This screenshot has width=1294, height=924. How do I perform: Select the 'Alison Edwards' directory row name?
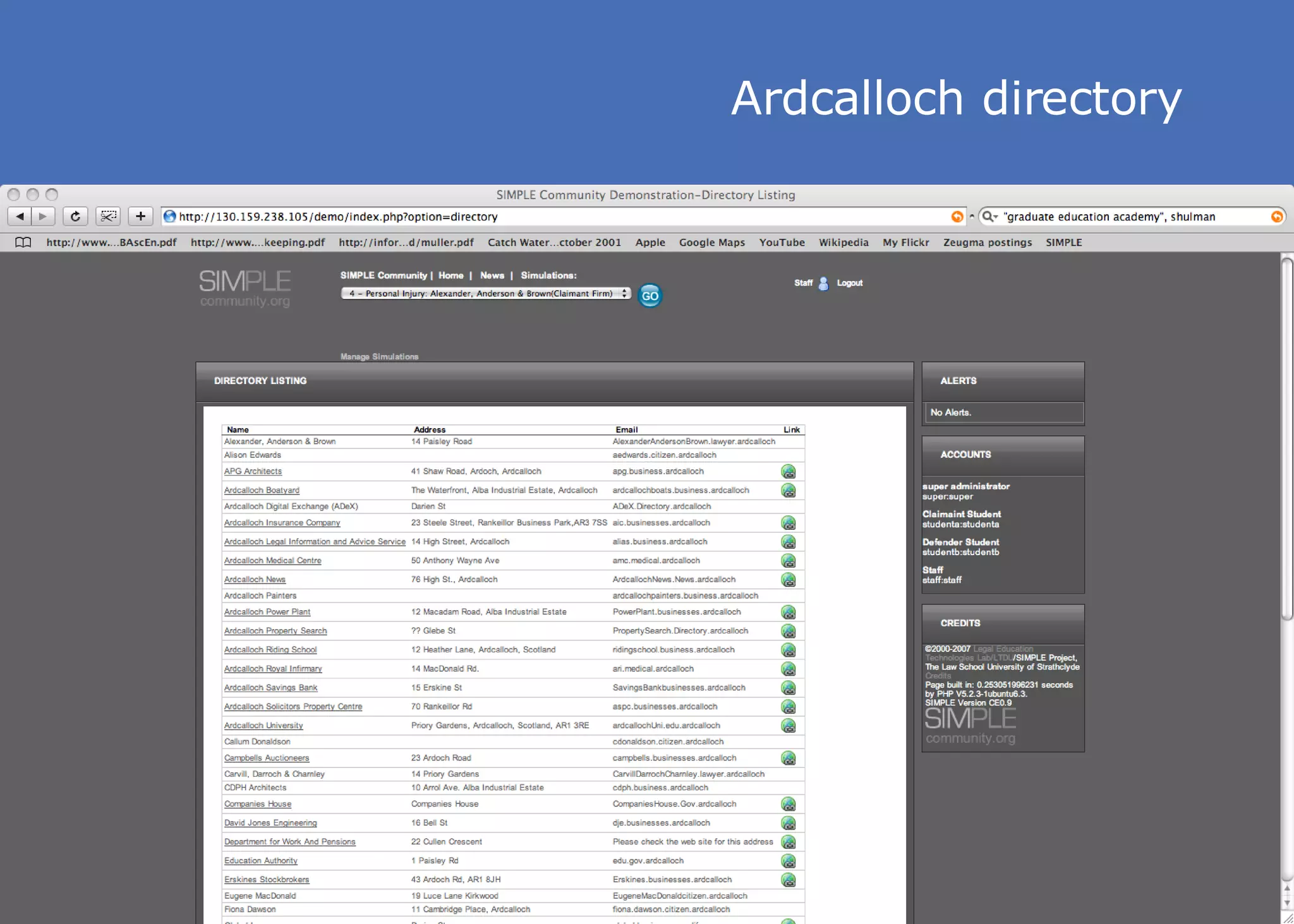tap(252, 455)
